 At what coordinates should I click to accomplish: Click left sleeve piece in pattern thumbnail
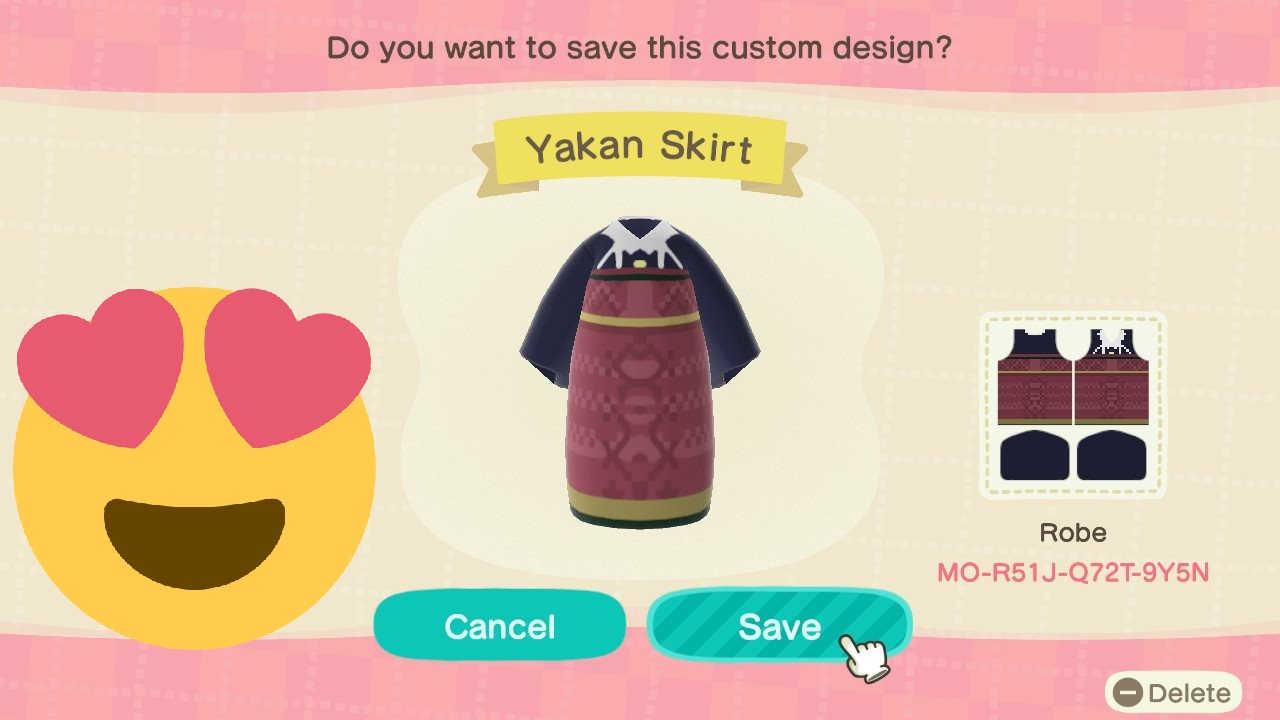point(1035,456)
